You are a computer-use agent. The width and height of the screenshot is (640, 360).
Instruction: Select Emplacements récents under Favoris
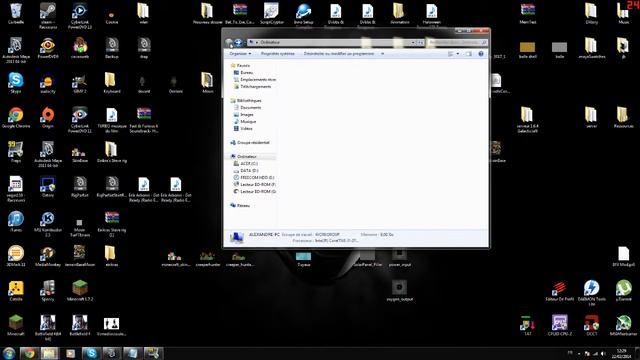255,80
